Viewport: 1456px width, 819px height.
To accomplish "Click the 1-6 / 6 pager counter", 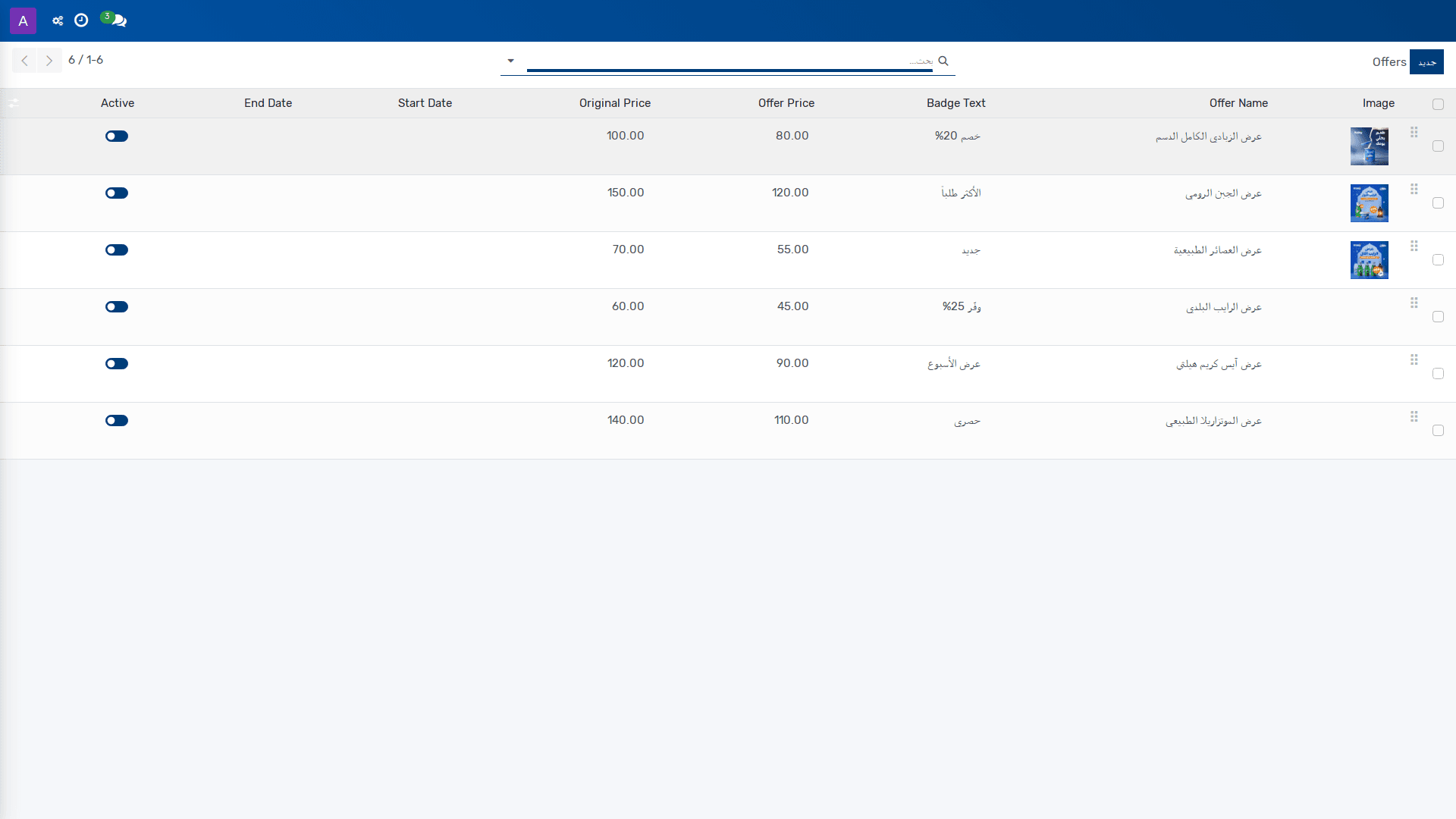I will tap(86, 60).
